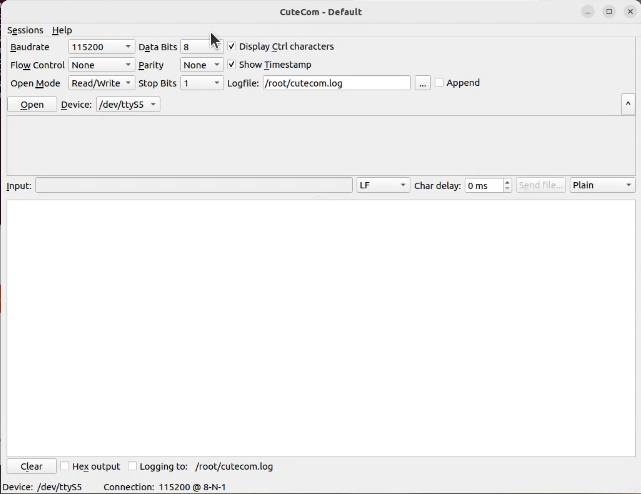Open the Device /dev/ttyS5 dropdown

point(127,104)
